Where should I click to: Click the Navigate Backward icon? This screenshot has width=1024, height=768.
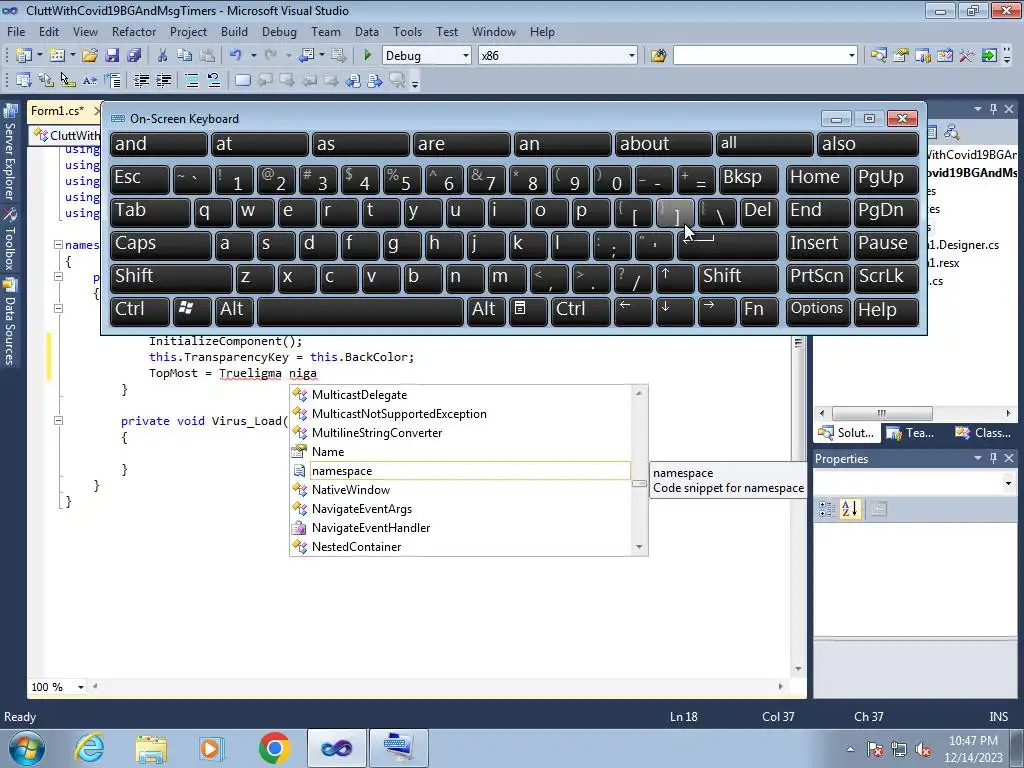point(306,56)
